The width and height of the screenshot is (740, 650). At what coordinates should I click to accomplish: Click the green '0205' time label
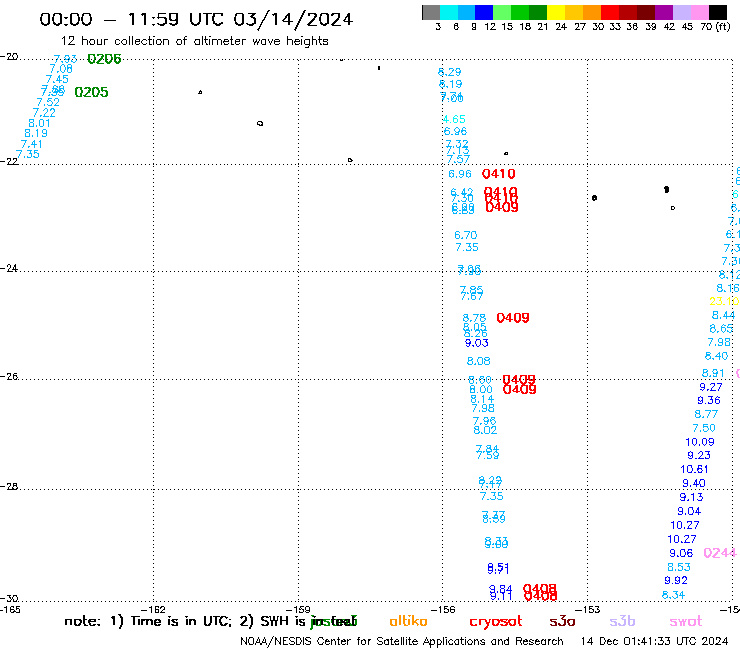(x=91, y=92)
